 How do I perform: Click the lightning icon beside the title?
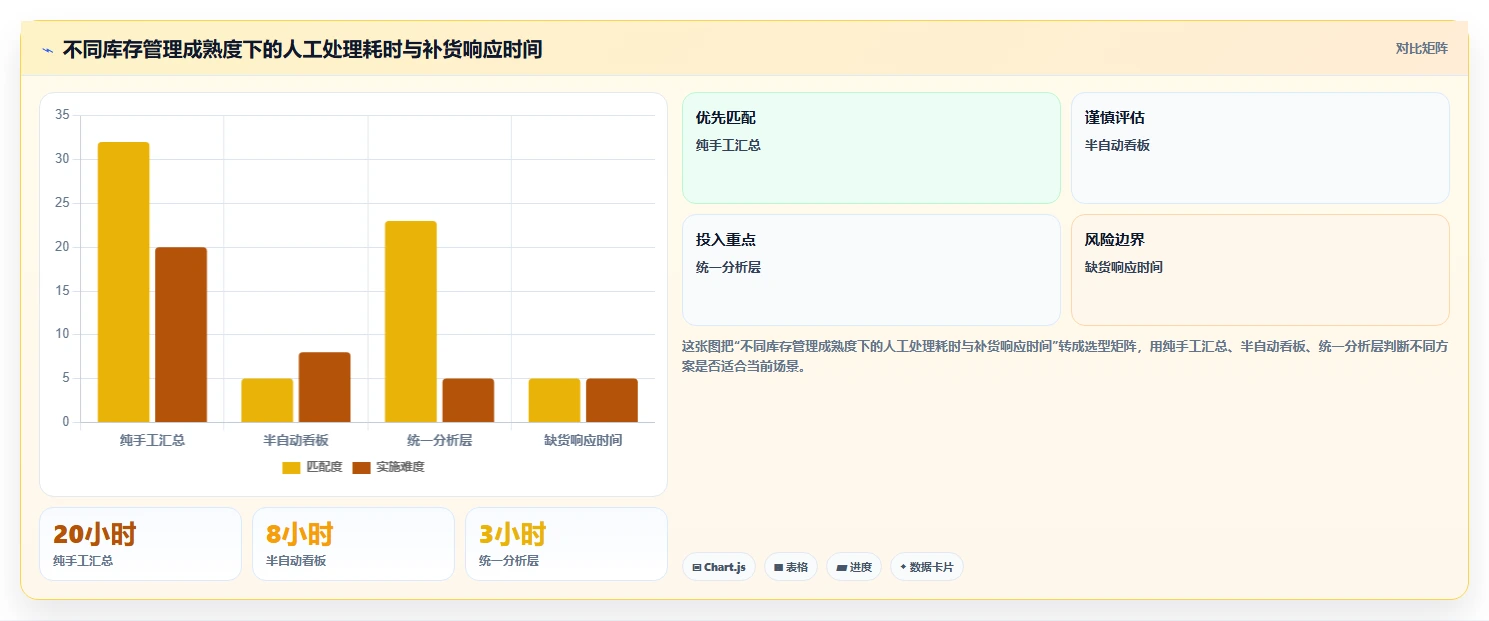coord(47,50)
